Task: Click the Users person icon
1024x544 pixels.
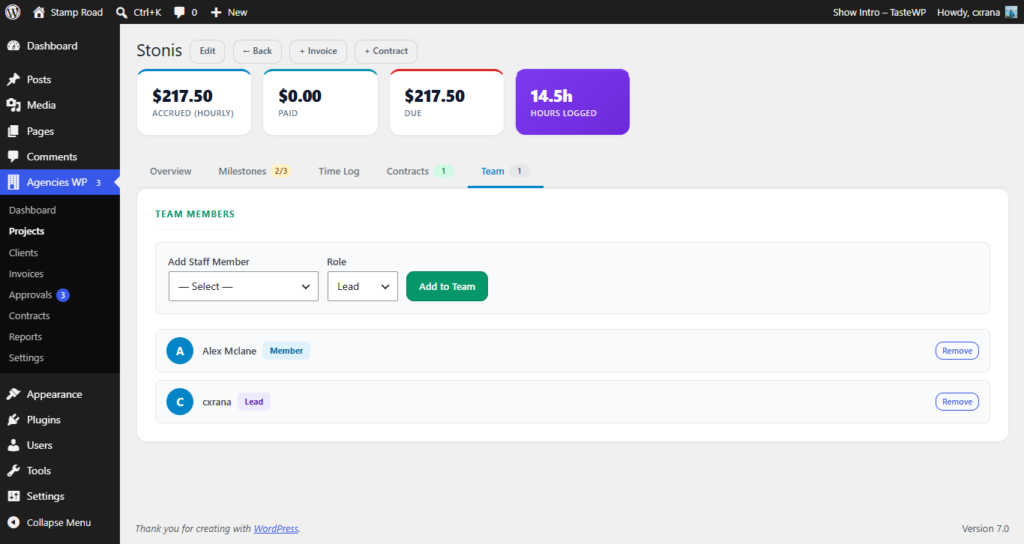Action: pyautogui.click(x=13, y=445)
